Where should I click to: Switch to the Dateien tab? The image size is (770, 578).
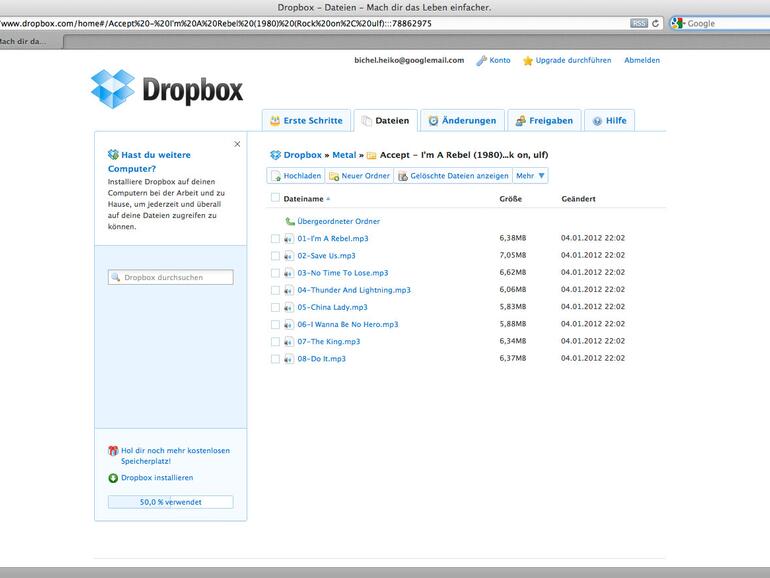385,120
